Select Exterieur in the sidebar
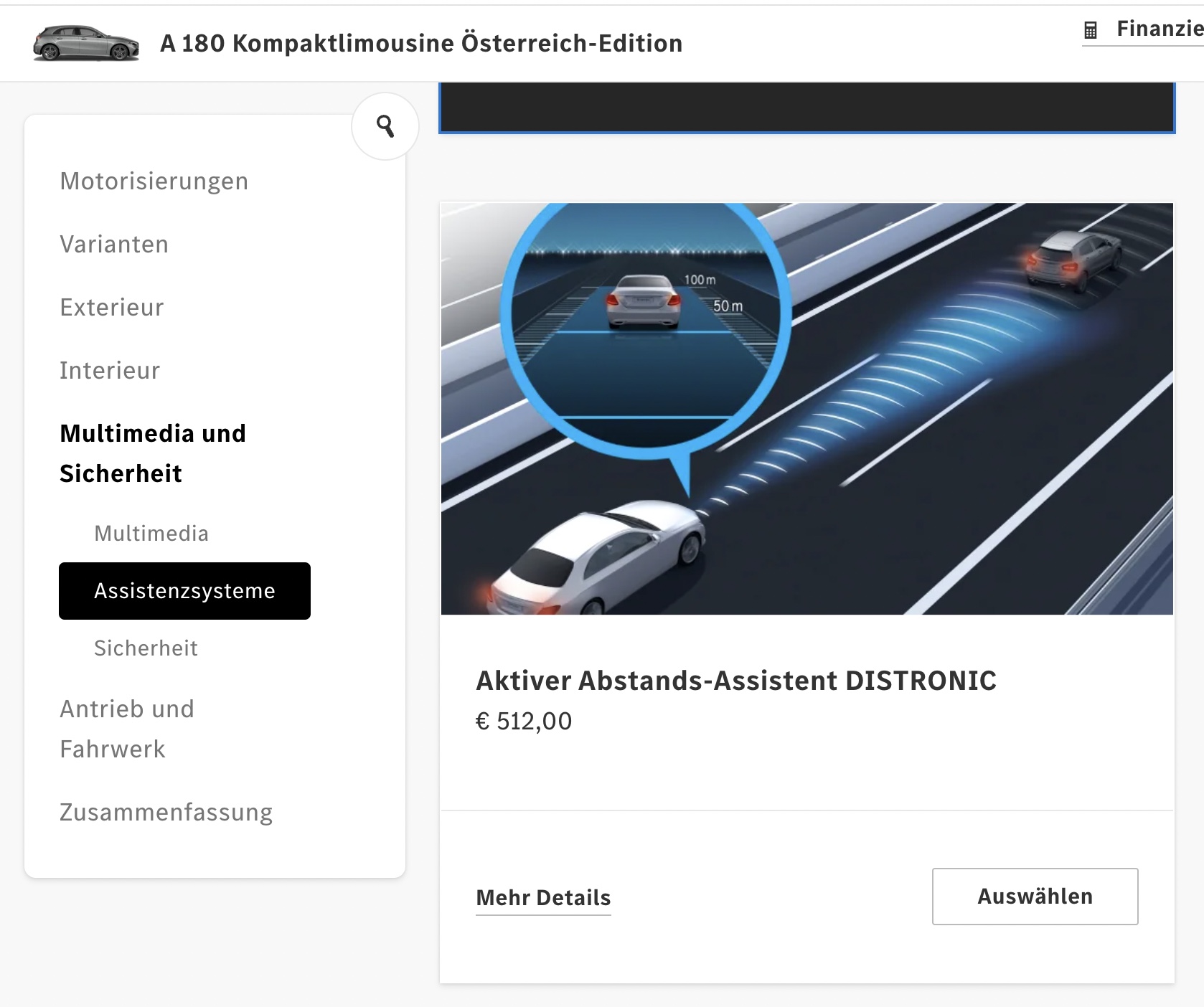1204x1007 pixels. 112,307
